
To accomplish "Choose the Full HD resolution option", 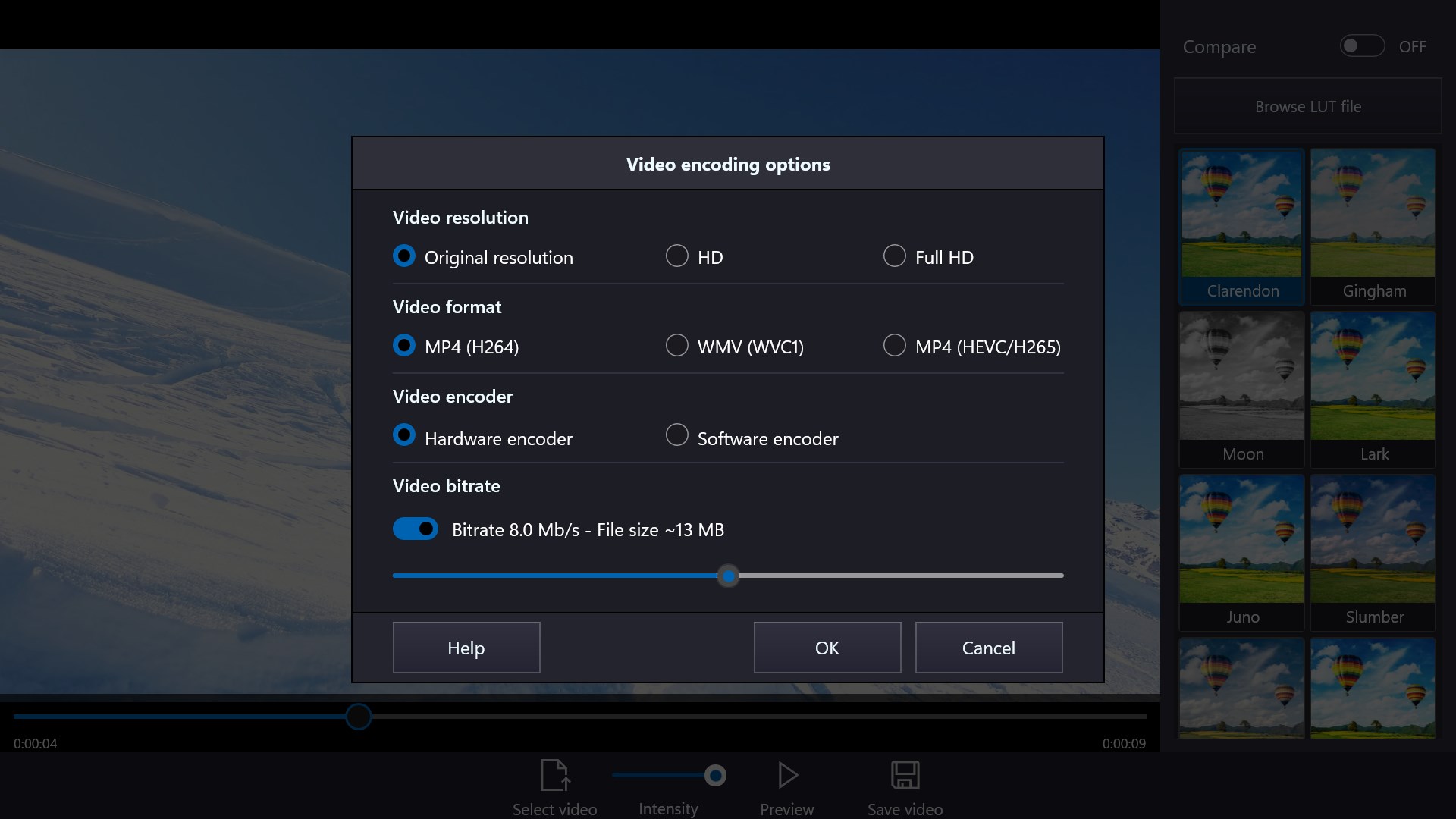I will (x=894, y=256).
